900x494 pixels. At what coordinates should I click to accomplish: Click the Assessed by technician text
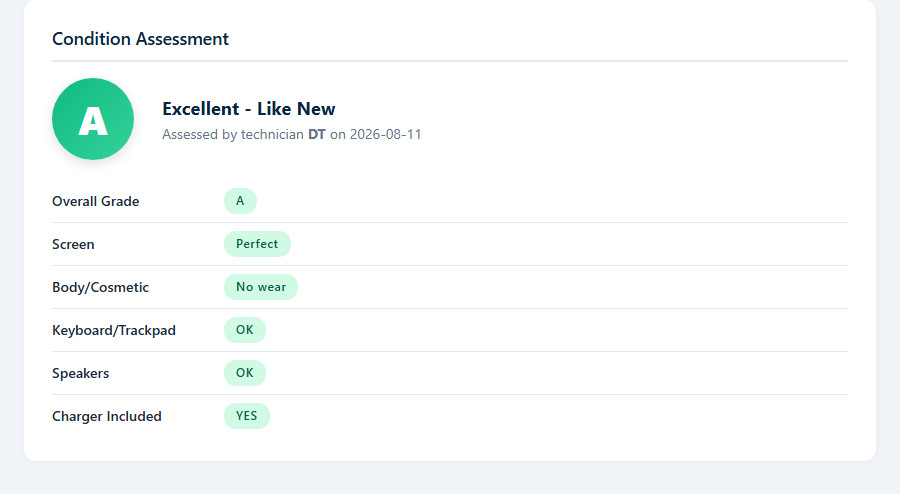click(233, 134)
